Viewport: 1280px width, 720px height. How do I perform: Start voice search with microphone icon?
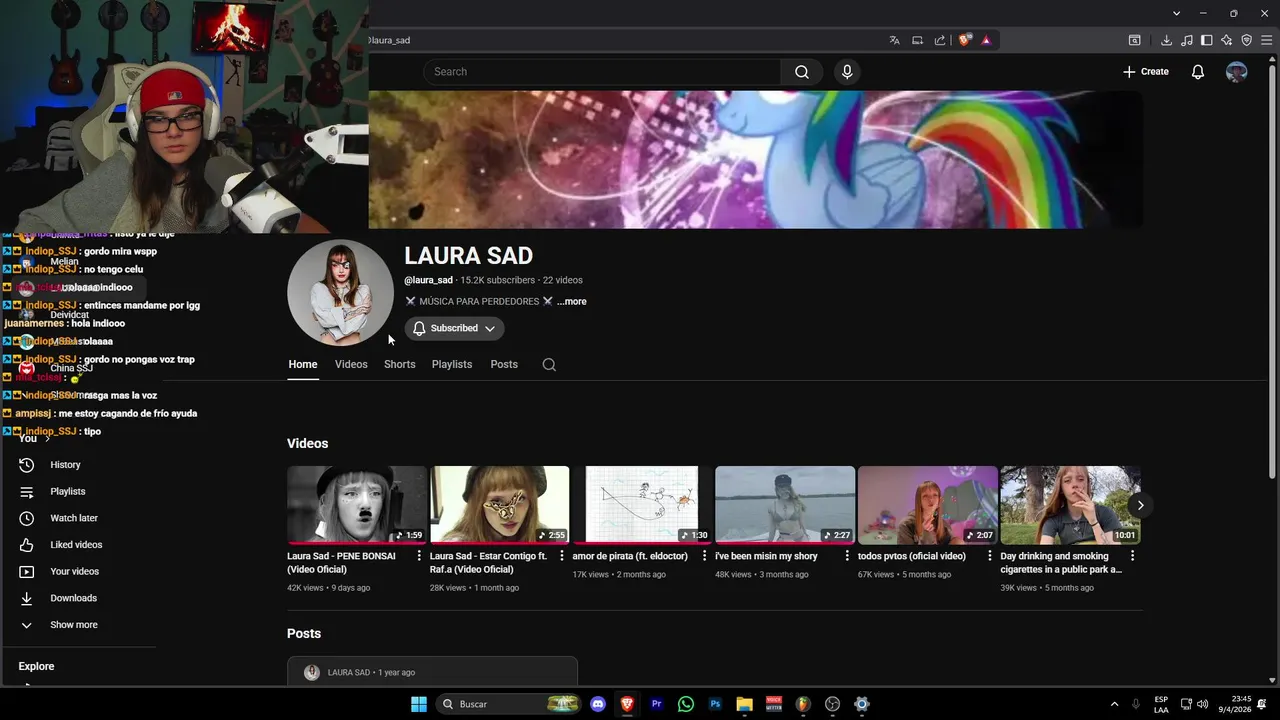[x=847, y=72]
